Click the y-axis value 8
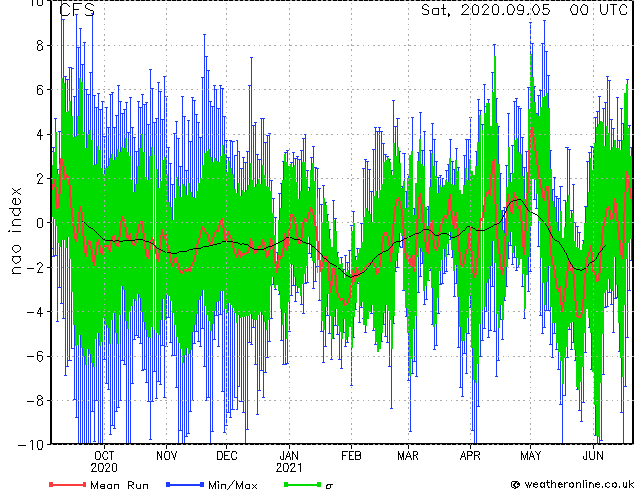 pyautogui.click(x=40, y=46)
